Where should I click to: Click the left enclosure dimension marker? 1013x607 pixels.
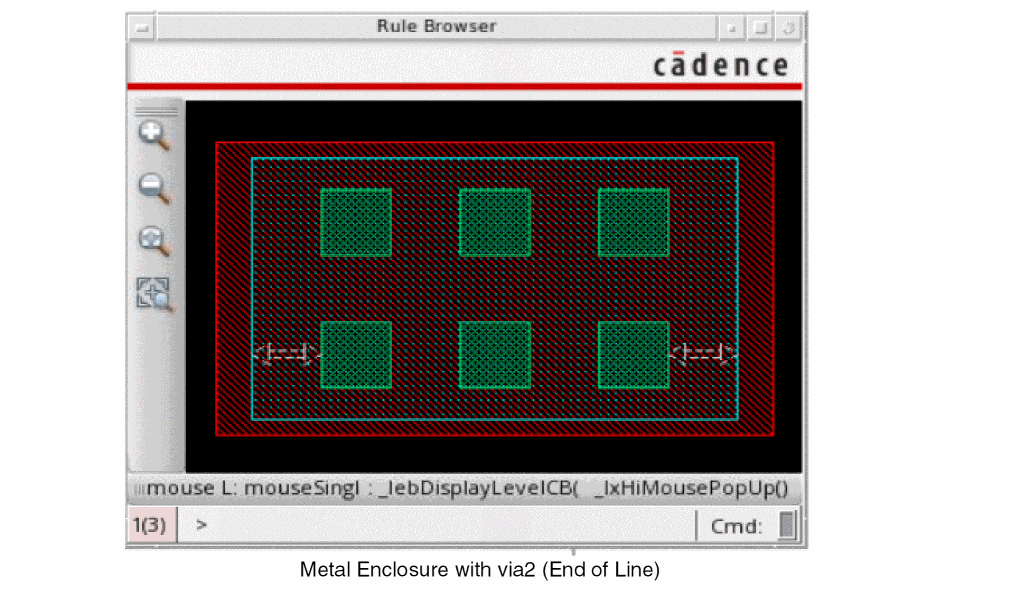(x=286, y=353)
